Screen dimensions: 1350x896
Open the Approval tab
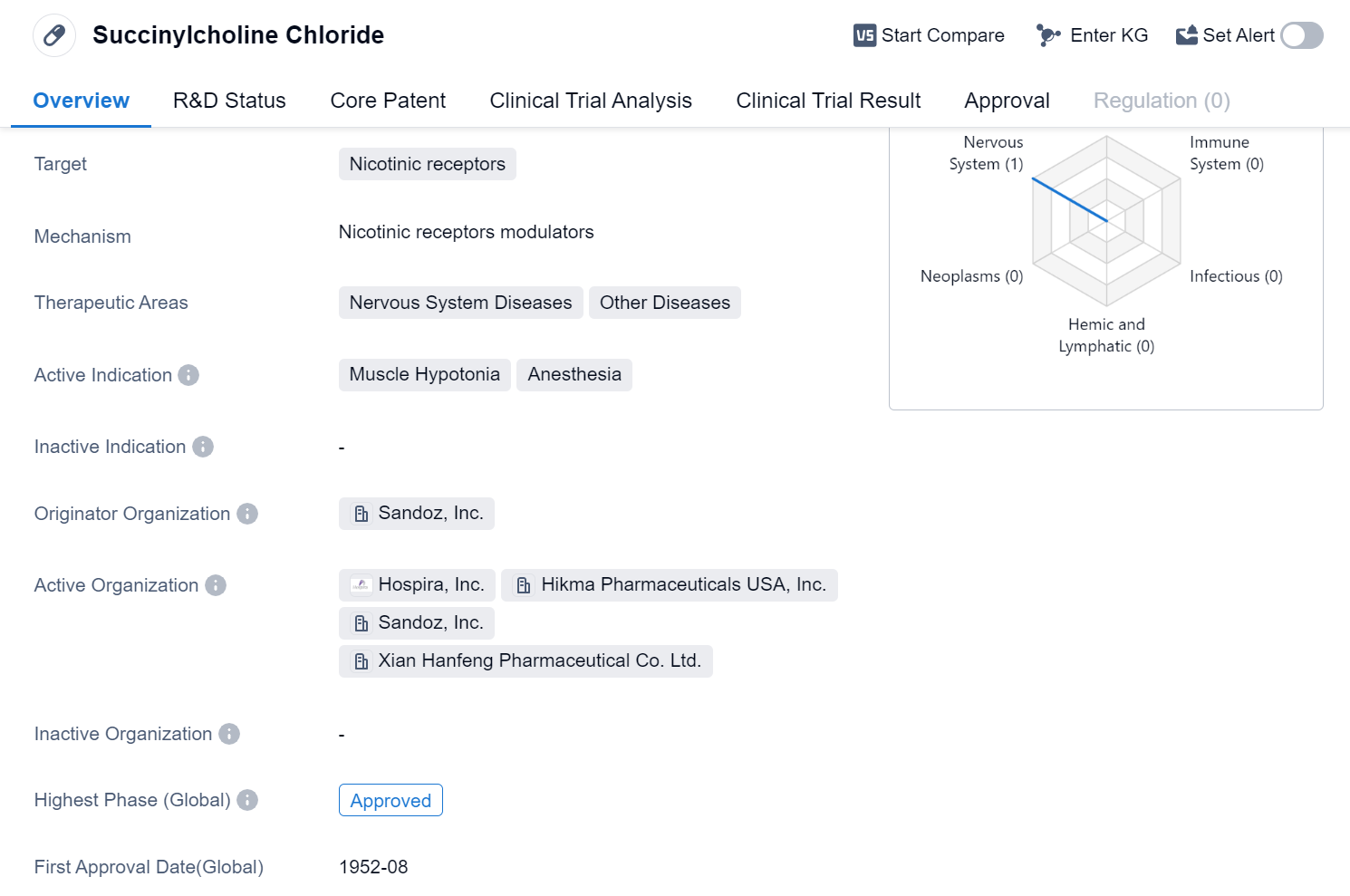point(1007,101)
